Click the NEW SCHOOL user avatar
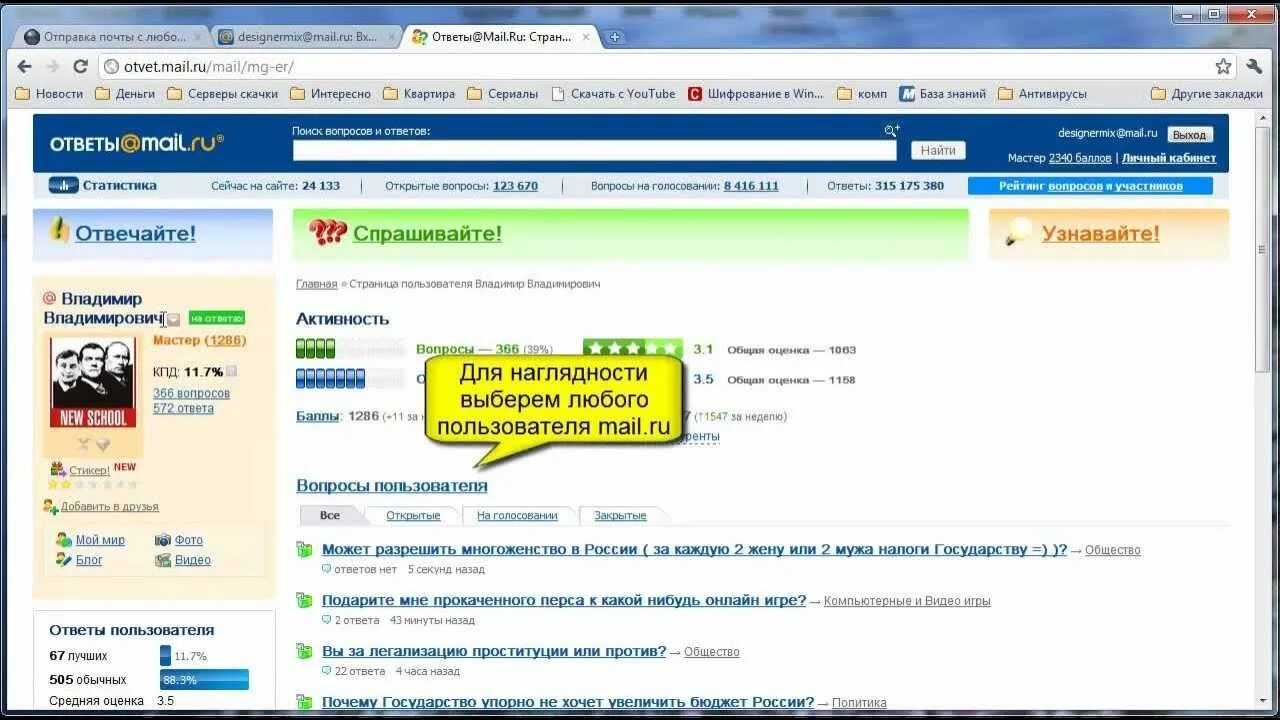The image size is (1280, 720). pyautogui.click(x=93, y=382)
